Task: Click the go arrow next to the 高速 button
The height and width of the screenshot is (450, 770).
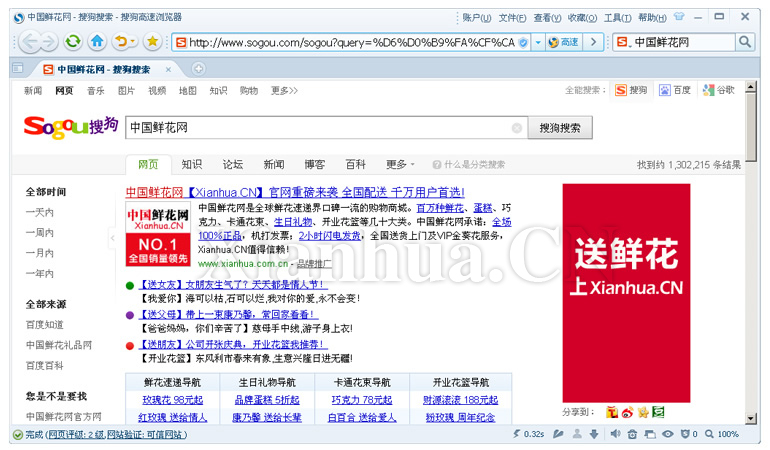Action: pos(593,42)
